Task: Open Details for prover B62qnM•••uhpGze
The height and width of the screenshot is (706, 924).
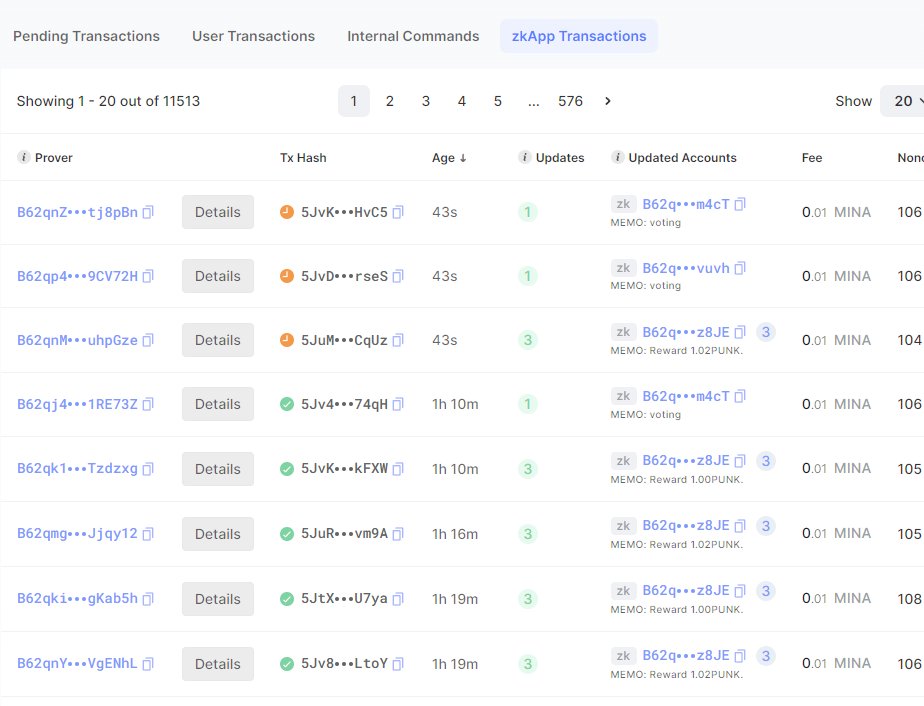Action: (218, 340)
